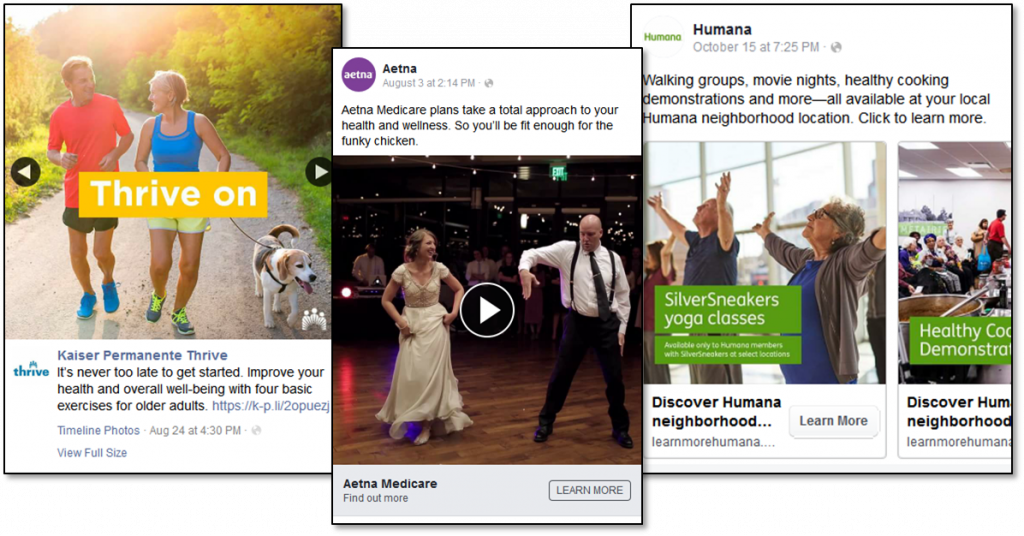Click the October 15 at 7:25 PM timestamp

tap(756, 47)
